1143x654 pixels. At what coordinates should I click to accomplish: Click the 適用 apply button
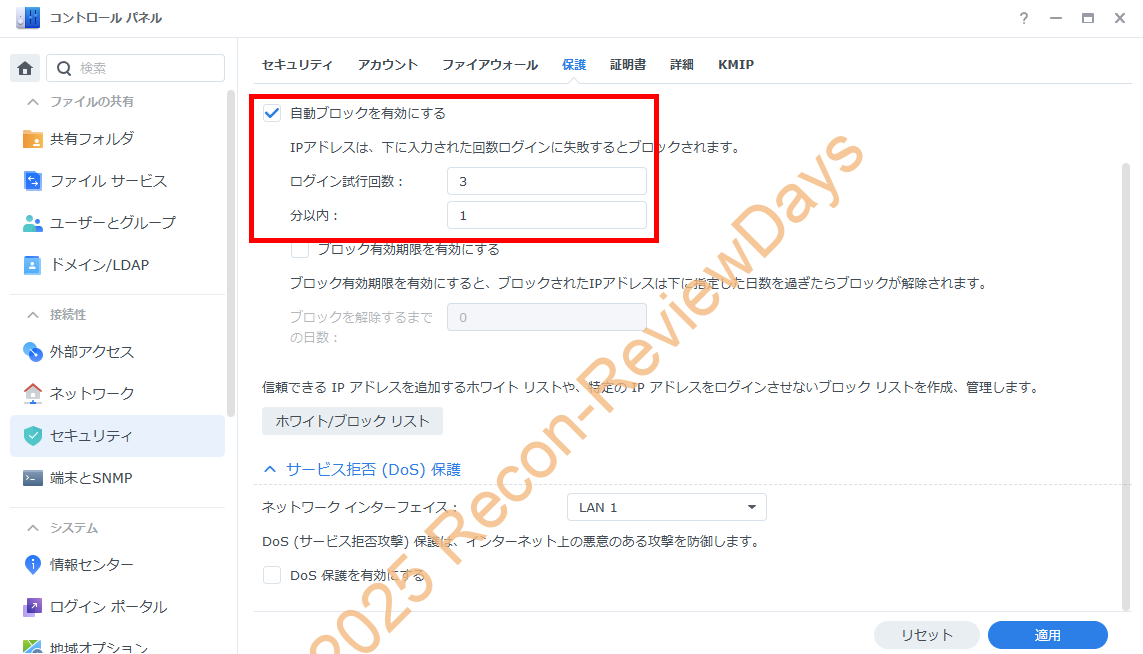(x=1047, y=635)
